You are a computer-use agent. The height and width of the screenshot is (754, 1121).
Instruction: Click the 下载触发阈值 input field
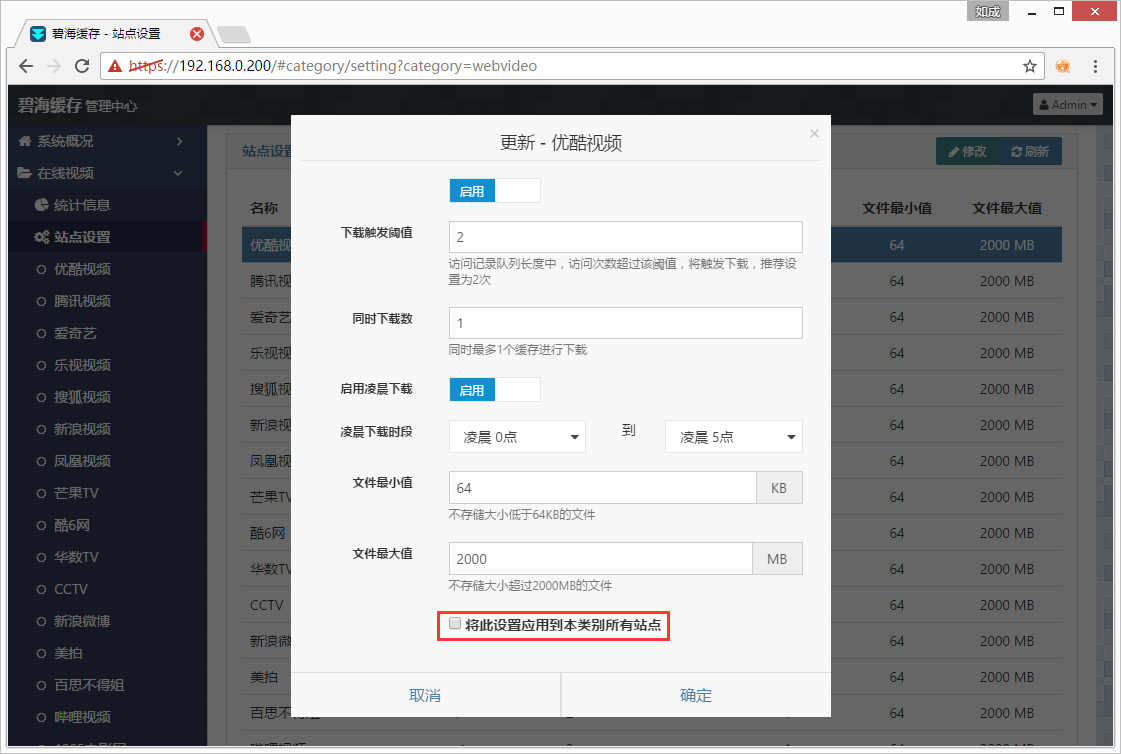[626, 237]
